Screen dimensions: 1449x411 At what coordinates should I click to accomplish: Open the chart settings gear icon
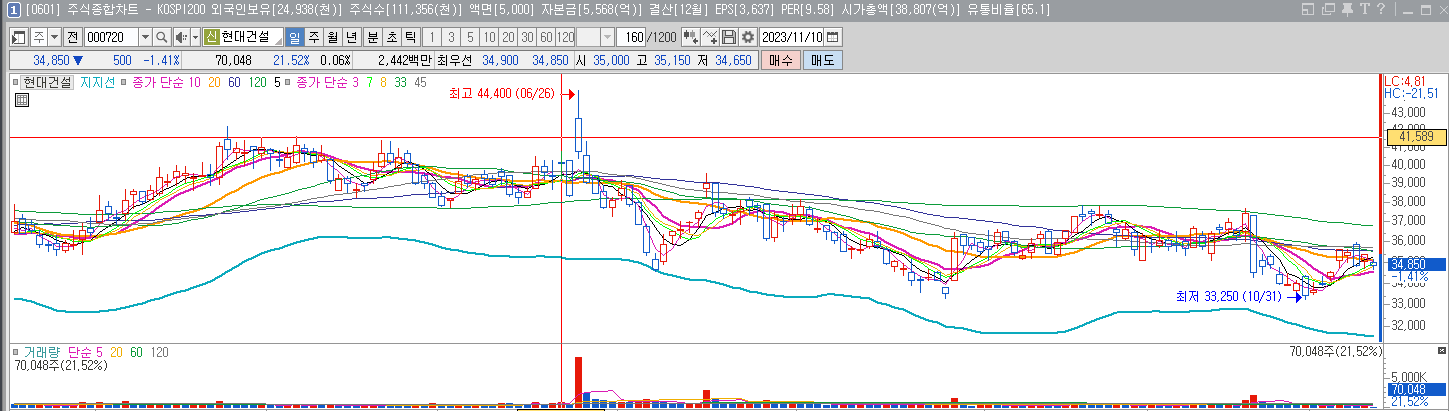[747, 37]
